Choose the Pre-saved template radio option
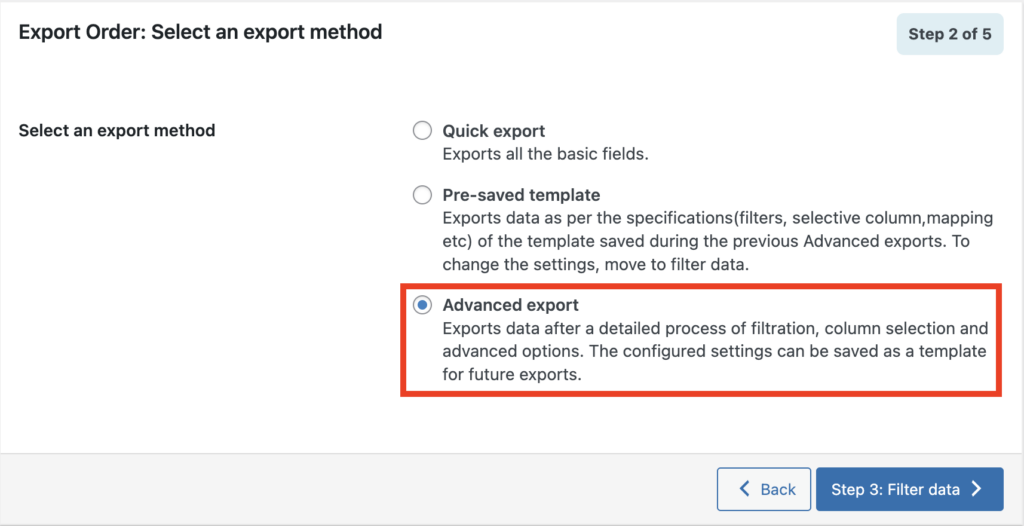 tap(423, 195)
